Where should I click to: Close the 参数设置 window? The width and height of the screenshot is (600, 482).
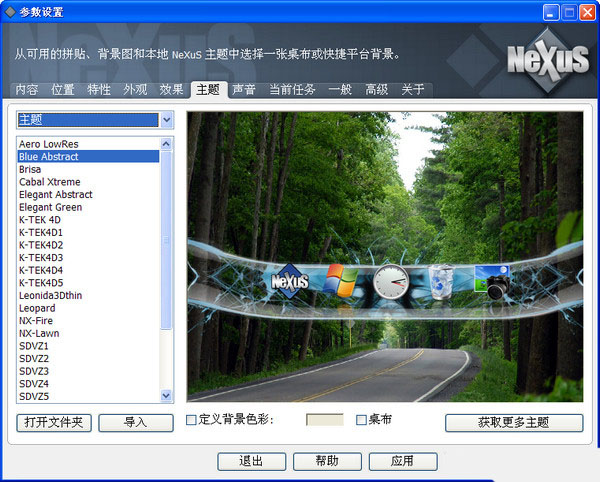587,13
